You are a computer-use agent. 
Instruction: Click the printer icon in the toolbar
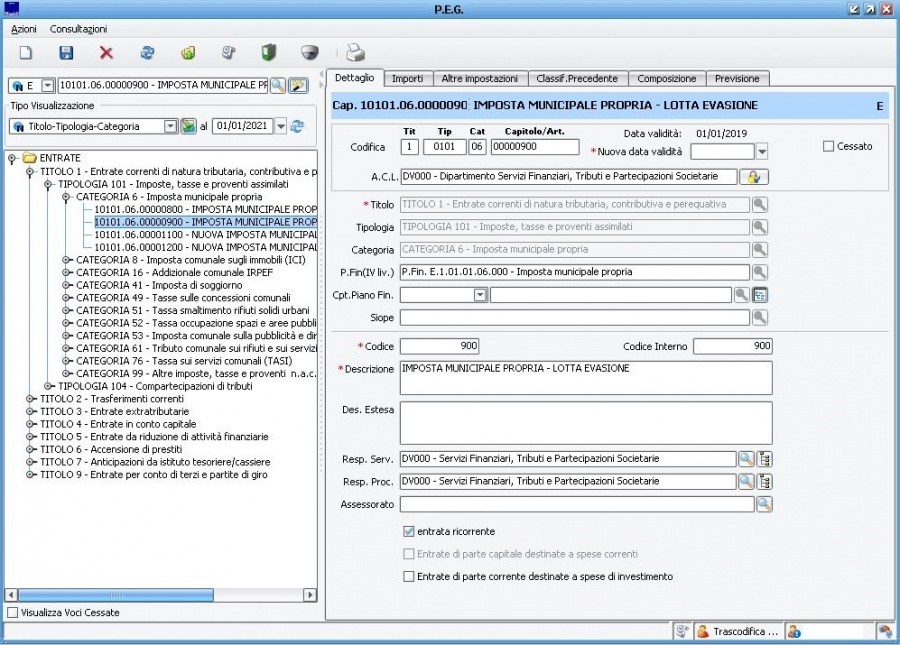[355, 53]
